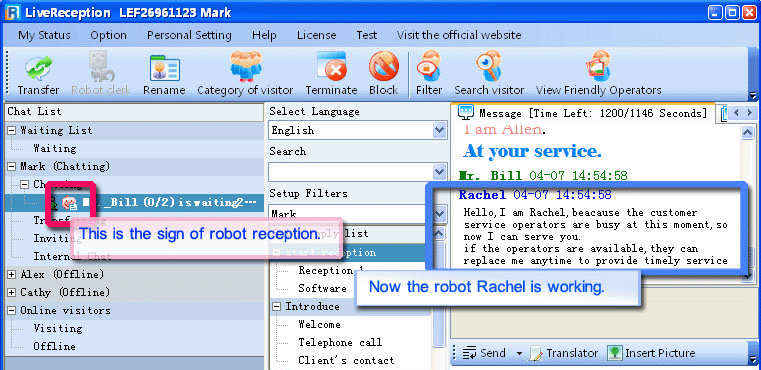The width and height of the screenshot is (761, 370).
Task: Expand the toolbar overflow arrow
Action: (753, 96)
